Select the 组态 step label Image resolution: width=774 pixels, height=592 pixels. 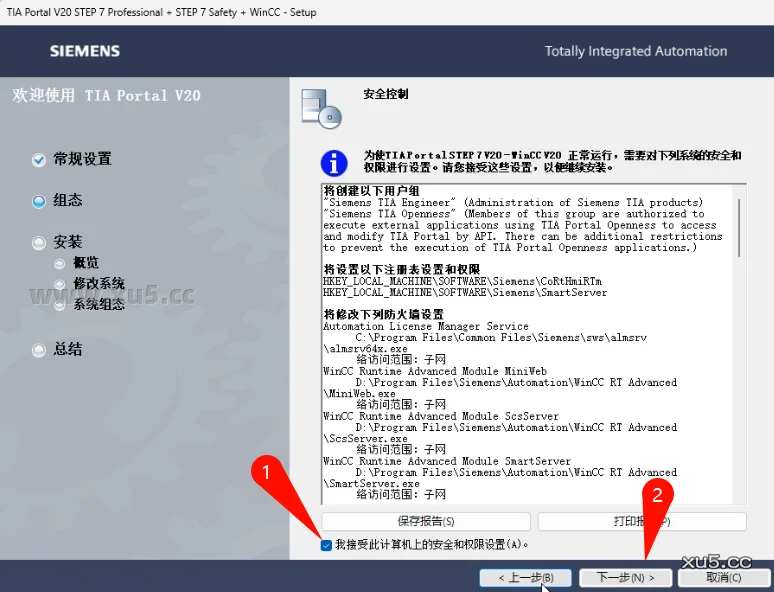click(68, 200)
